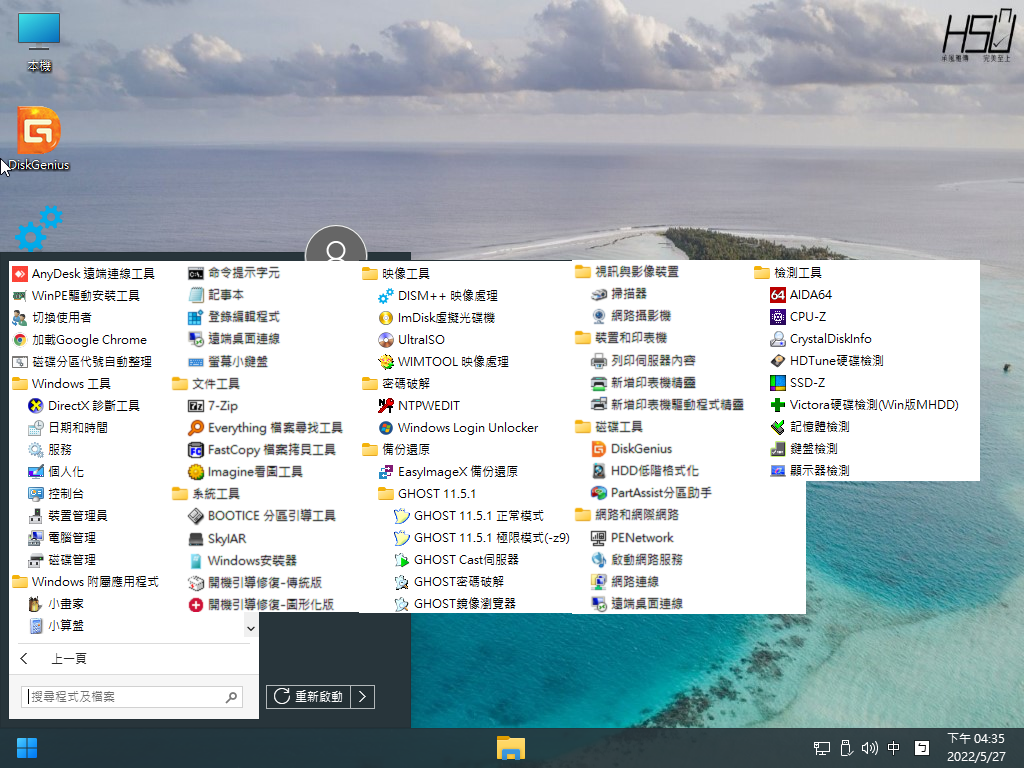Viewport: 1024px width, 768px height.
Task: Switch input method via 中 indicator
Action: pyautogui.click(x=893, y=748)
